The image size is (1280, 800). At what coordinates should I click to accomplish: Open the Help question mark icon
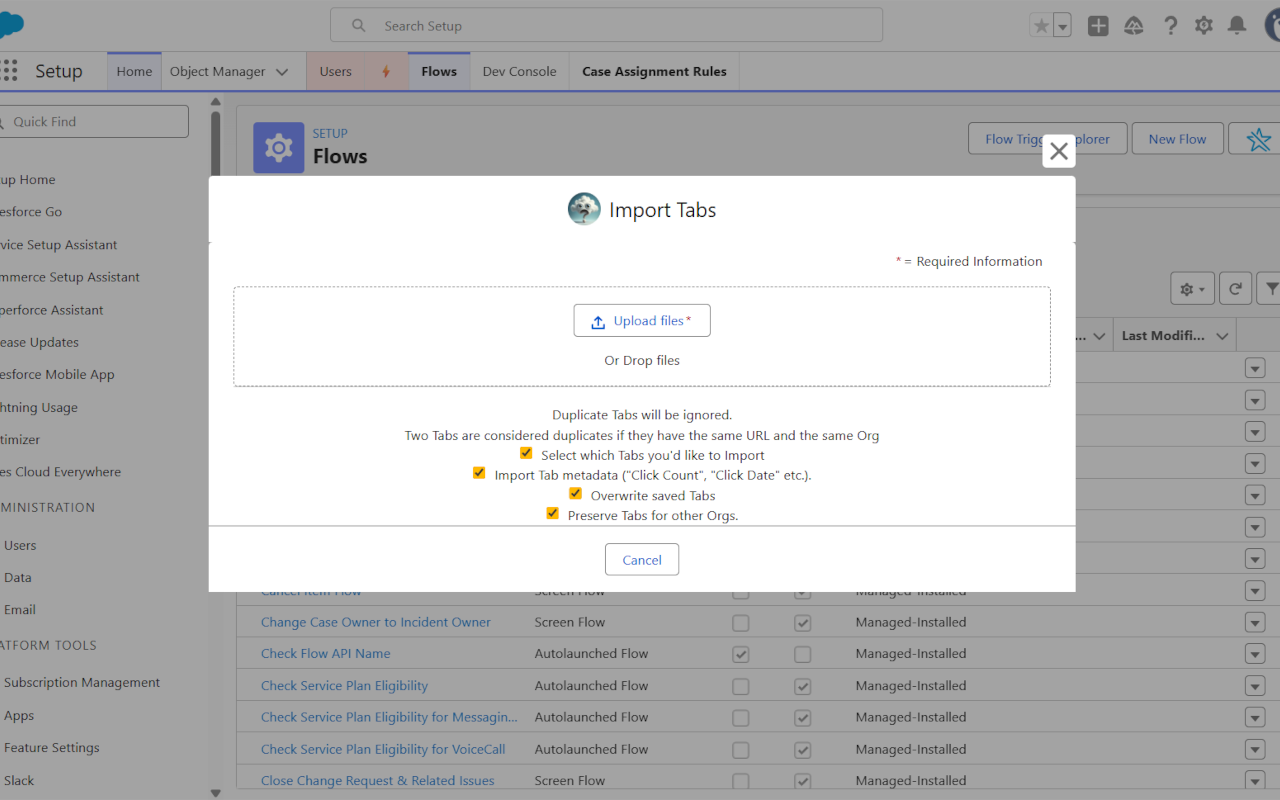coord(1170,26)
